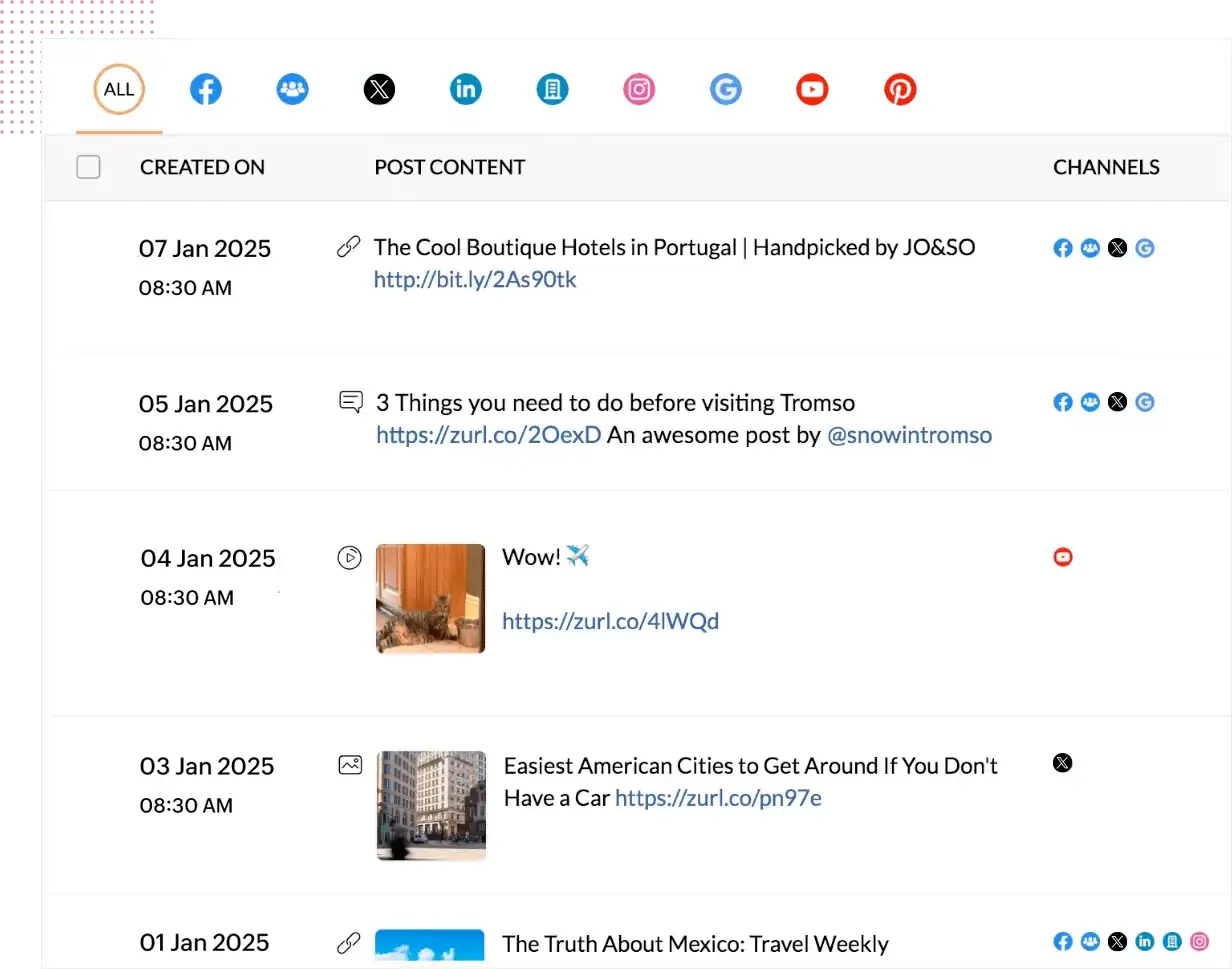Click the @snowintromso mention link
The image size is (1232, 969).
point(910,435)
